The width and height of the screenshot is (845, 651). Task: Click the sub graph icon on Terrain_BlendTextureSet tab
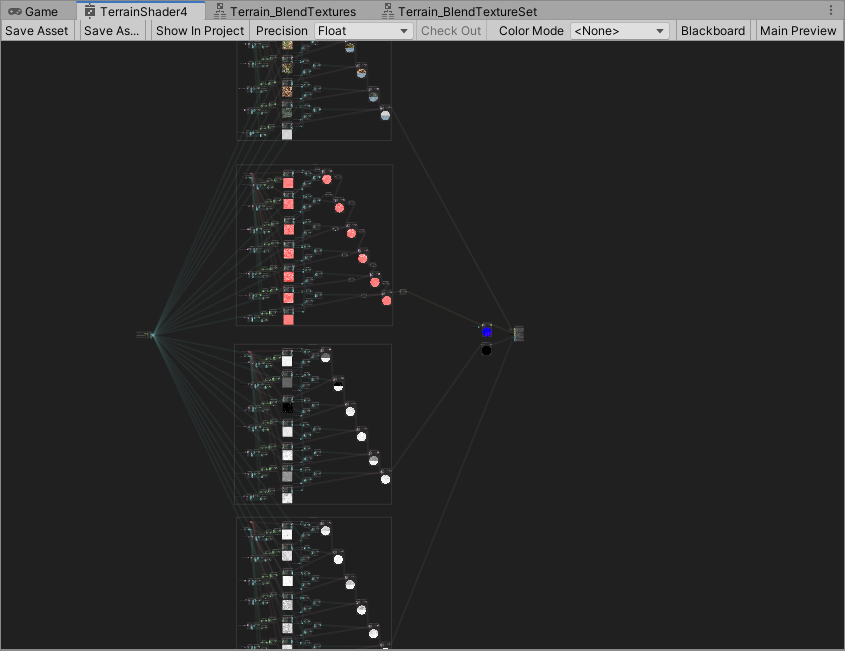(x=388, y=11)
